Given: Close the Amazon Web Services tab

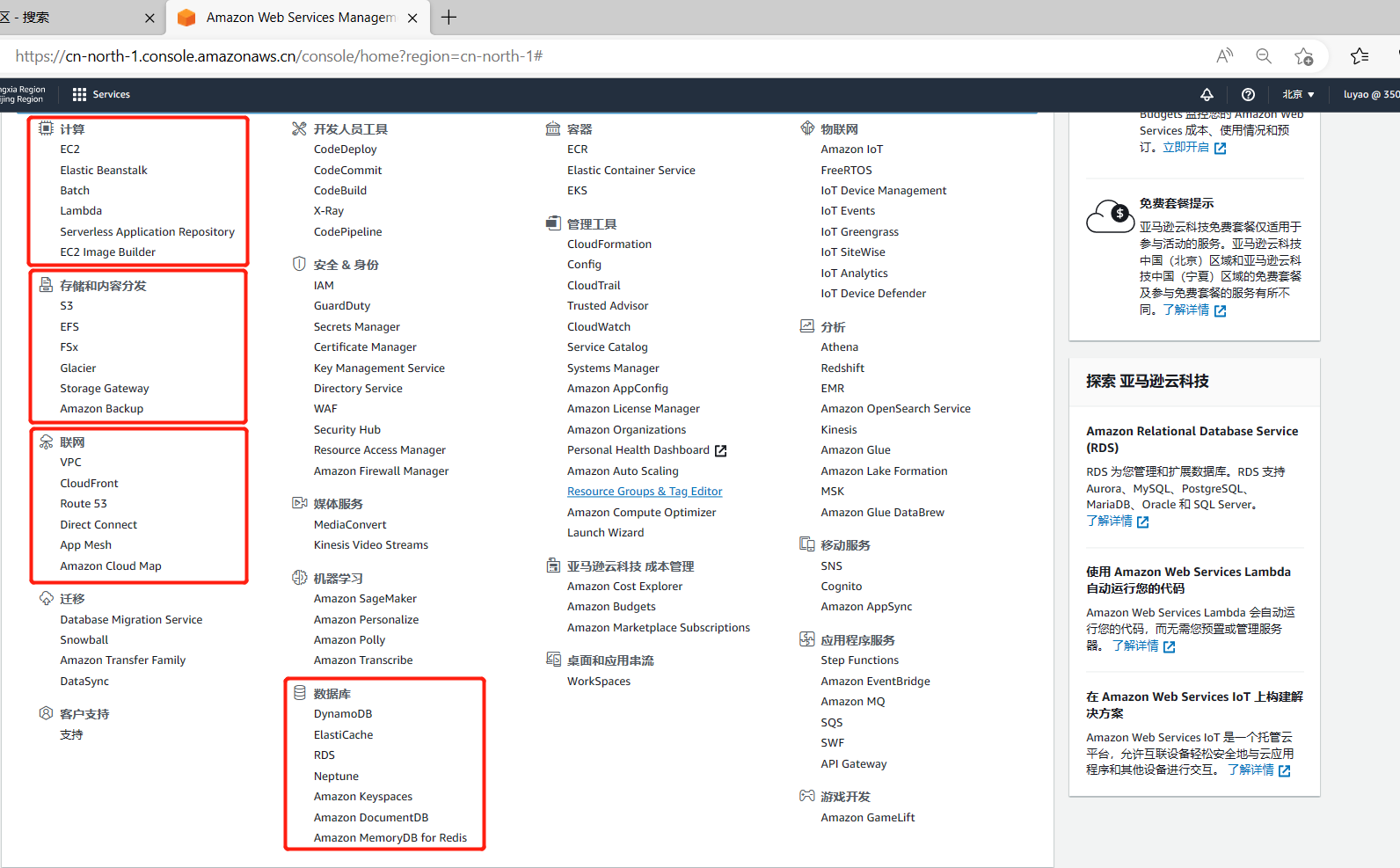Looking at the screenshot, I should pyautogui.click(x=412, y=18).
